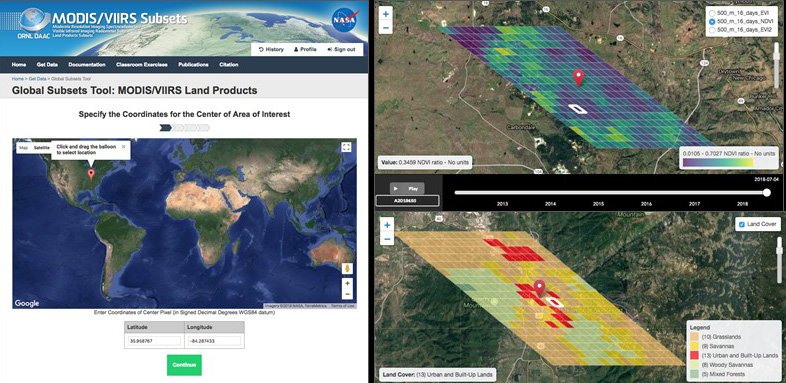Select the 500_m_16_days_NDVI layer
Viewport: 786px width, 383px height.
712,22
